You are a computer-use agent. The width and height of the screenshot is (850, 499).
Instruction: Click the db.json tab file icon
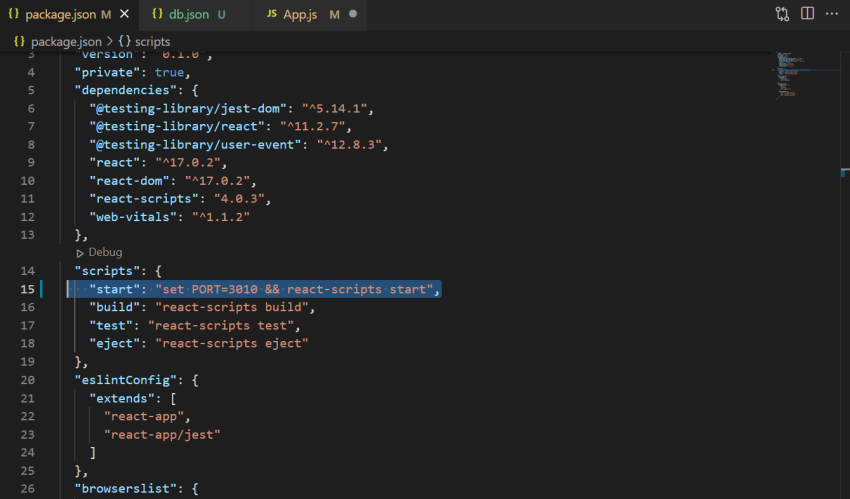pyautogui.click(x=157, y=14)
